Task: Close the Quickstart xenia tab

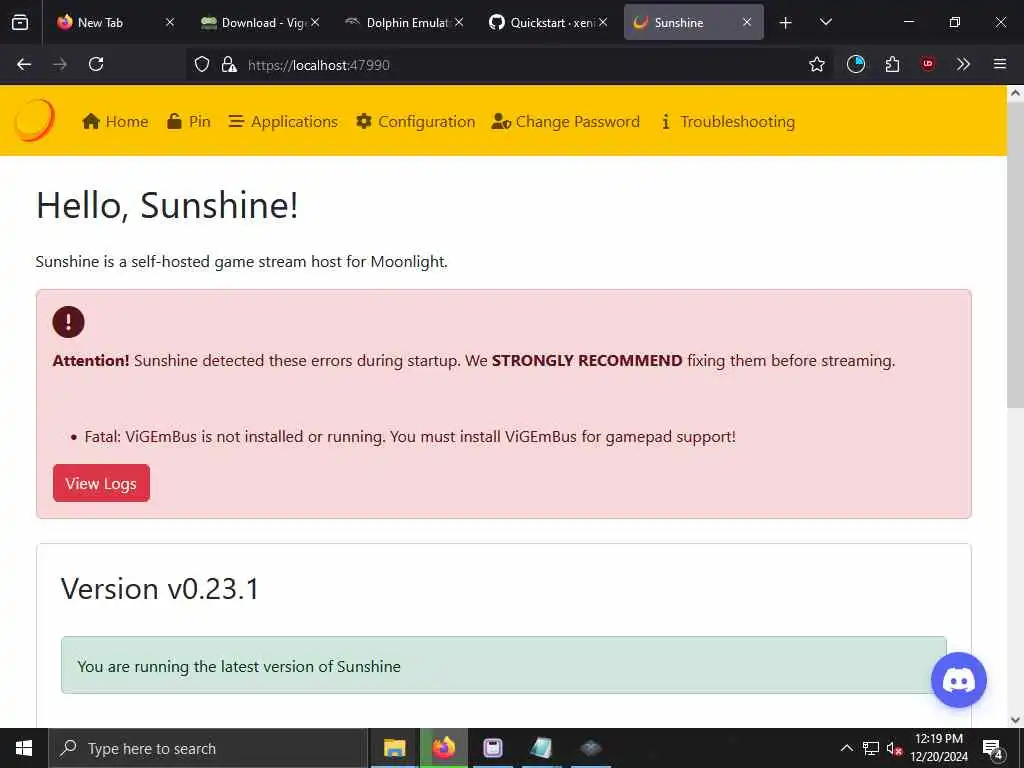Action: pos(603,22)
